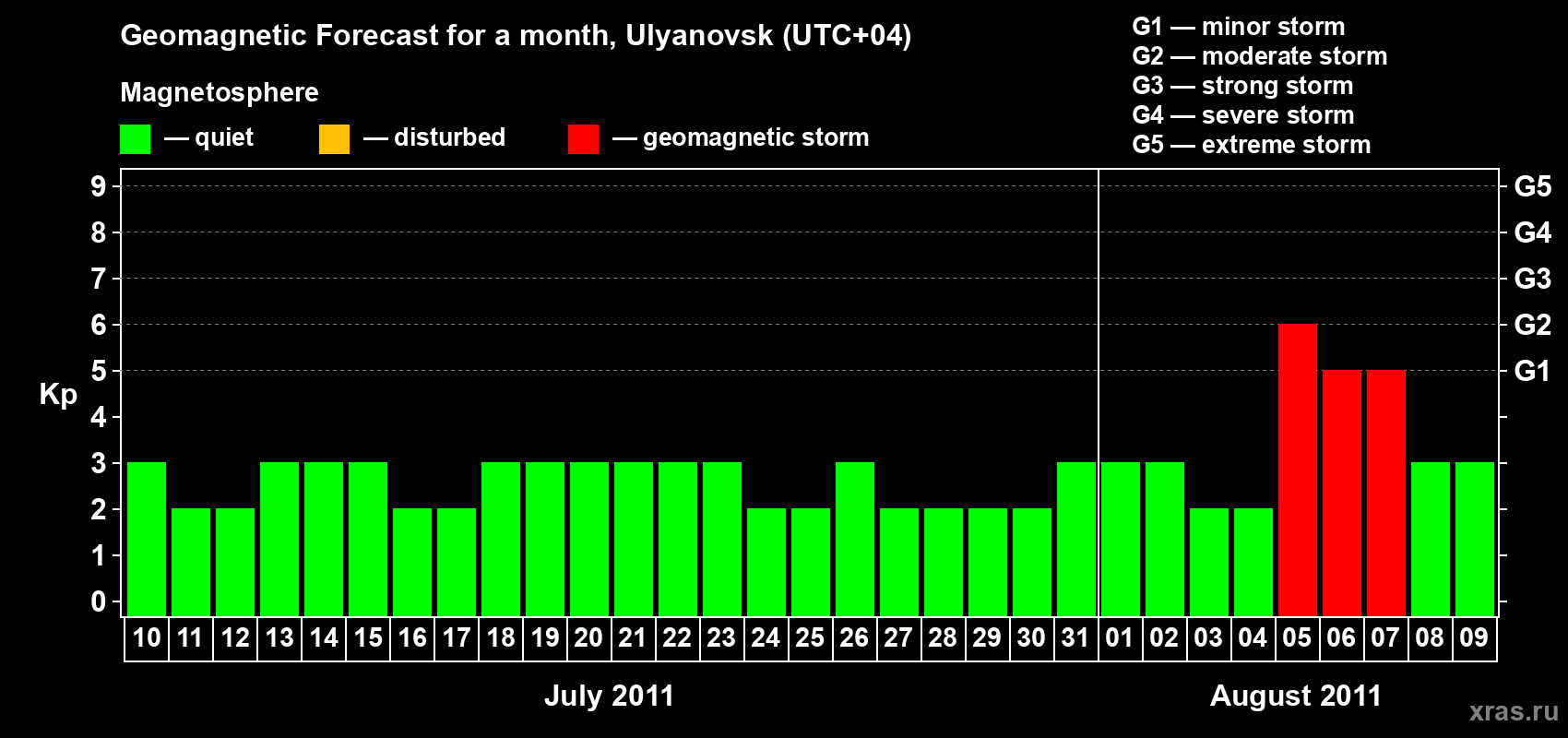Click the July 2011 month label
1568x738 pixels.
tap(609, 696)
